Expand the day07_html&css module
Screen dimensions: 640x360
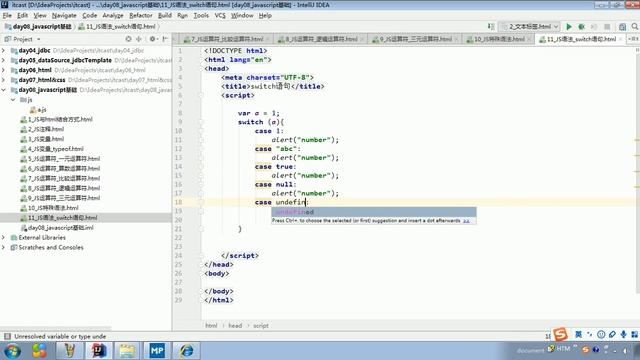click(4, 80)
